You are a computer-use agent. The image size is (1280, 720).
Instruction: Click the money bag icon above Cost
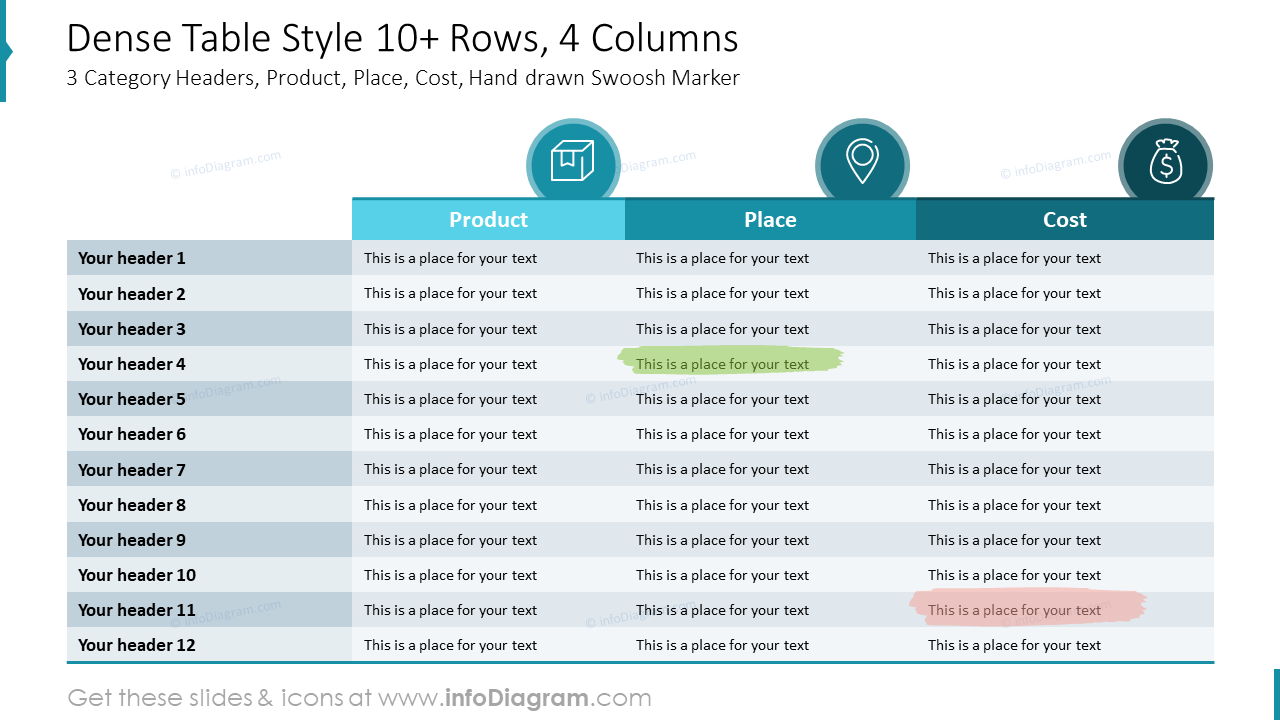[1165, 162]
